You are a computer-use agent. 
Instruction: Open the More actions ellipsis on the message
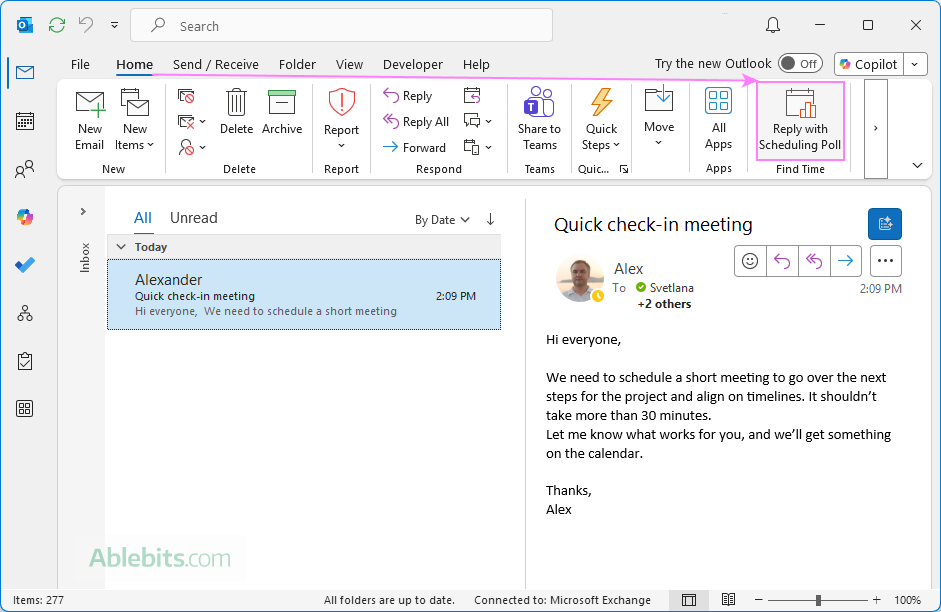pyautogui.click(x=885, y=261)
